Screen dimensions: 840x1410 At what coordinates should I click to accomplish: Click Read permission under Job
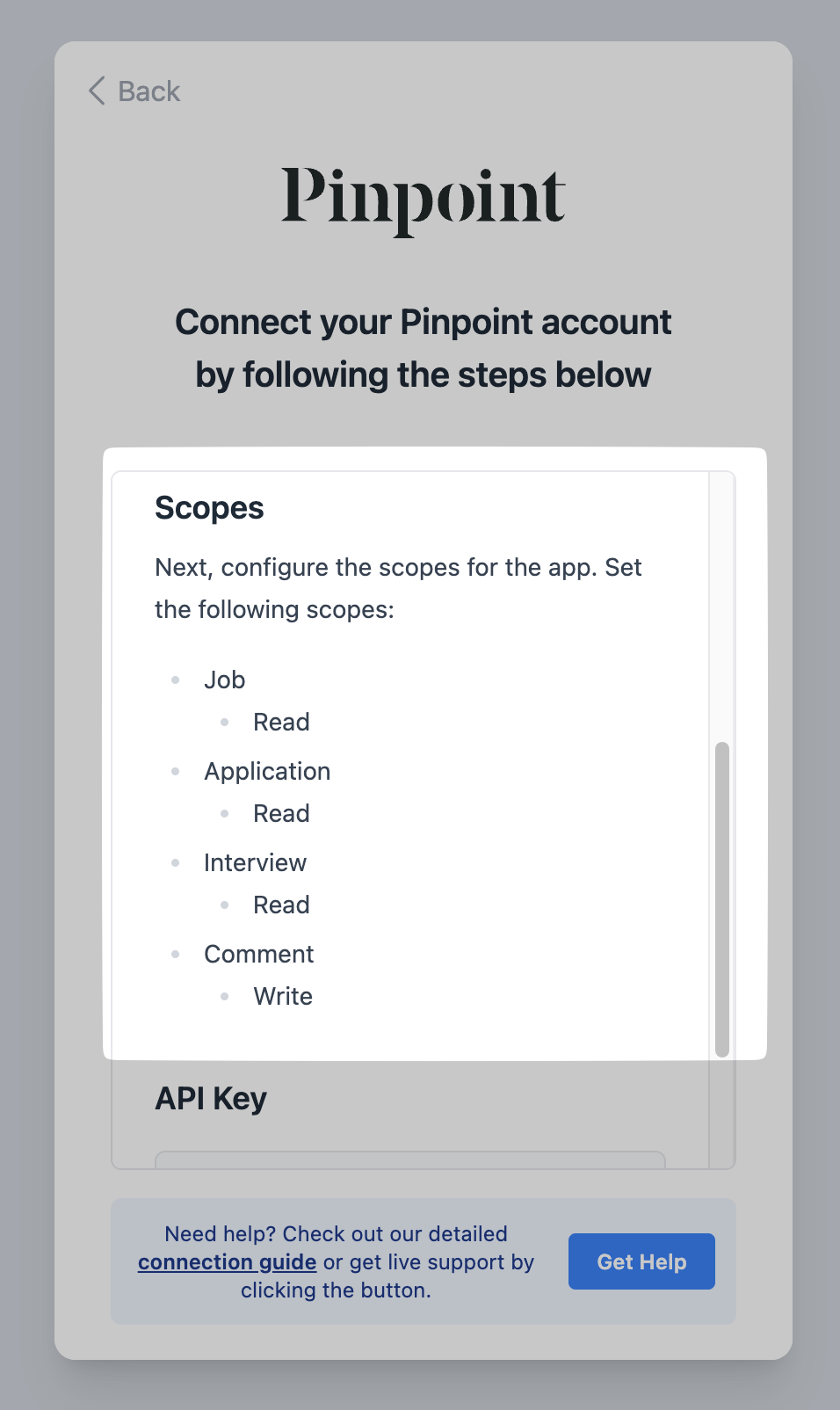point(281,722)
